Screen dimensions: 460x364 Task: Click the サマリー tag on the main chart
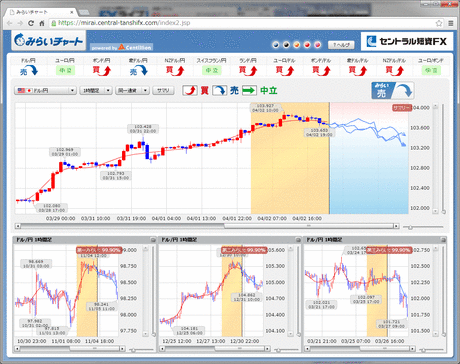tap(401, 108)
